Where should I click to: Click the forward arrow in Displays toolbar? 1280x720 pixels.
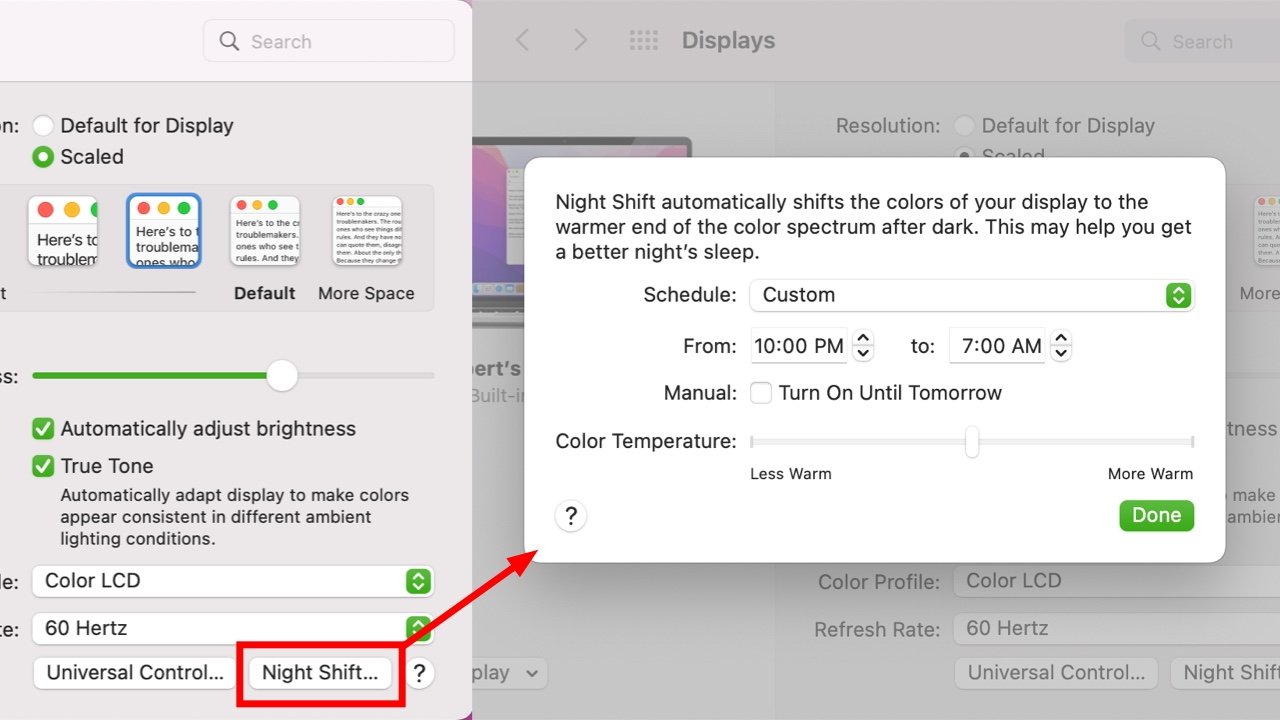coord(580,41)
